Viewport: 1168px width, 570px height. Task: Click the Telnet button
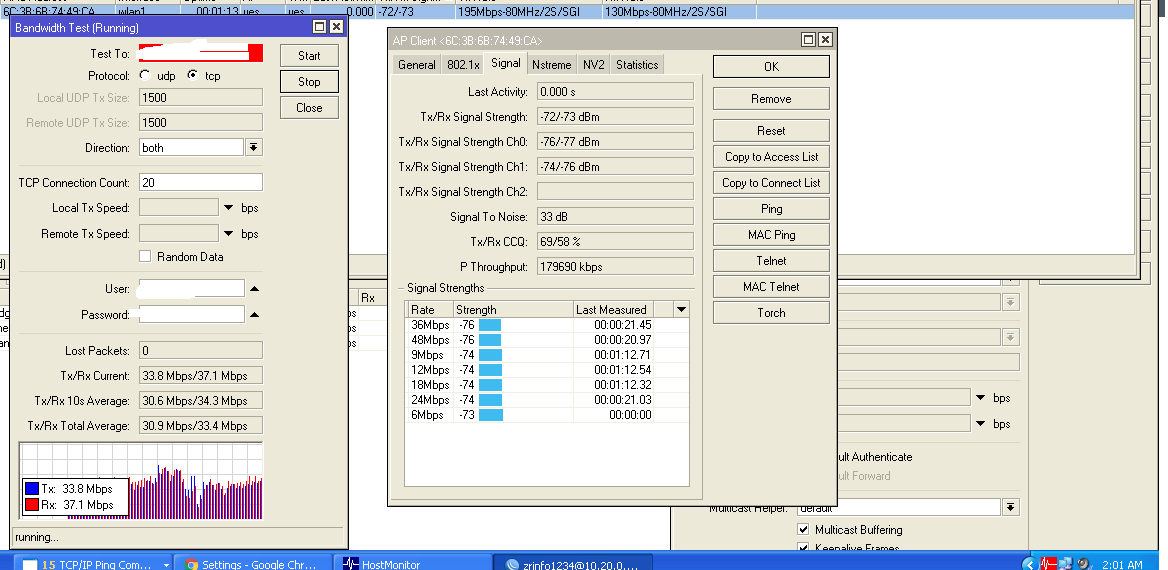pyautogui.click(x=771, y=262)
